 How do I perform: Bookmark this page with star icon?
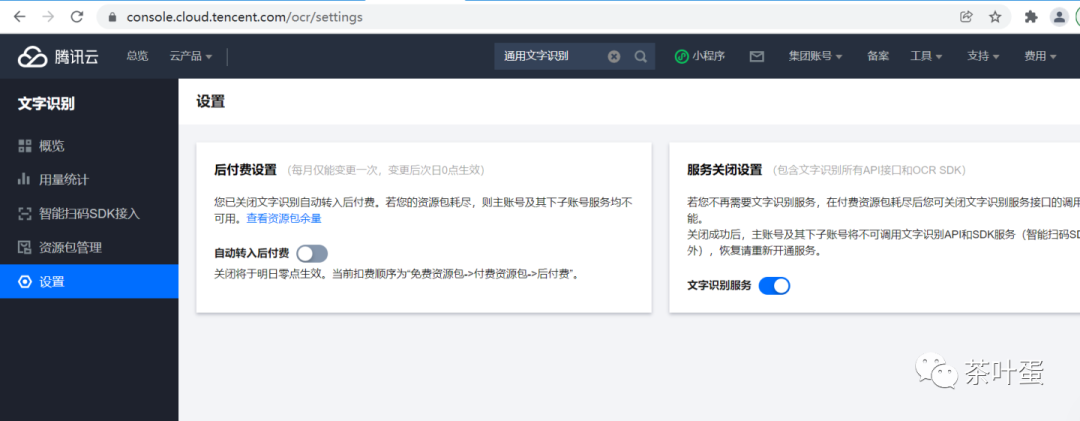(x=995, y=17)
